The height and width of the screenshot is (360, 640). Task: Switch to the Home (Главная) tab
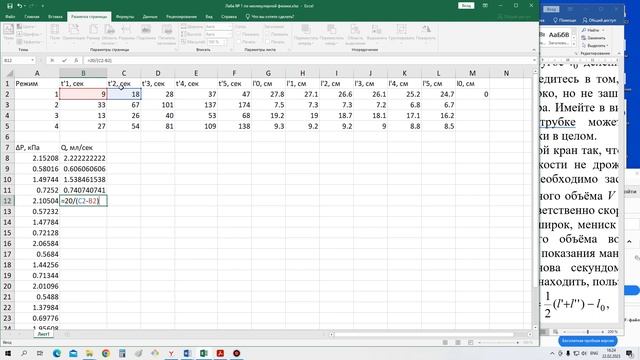32,17
